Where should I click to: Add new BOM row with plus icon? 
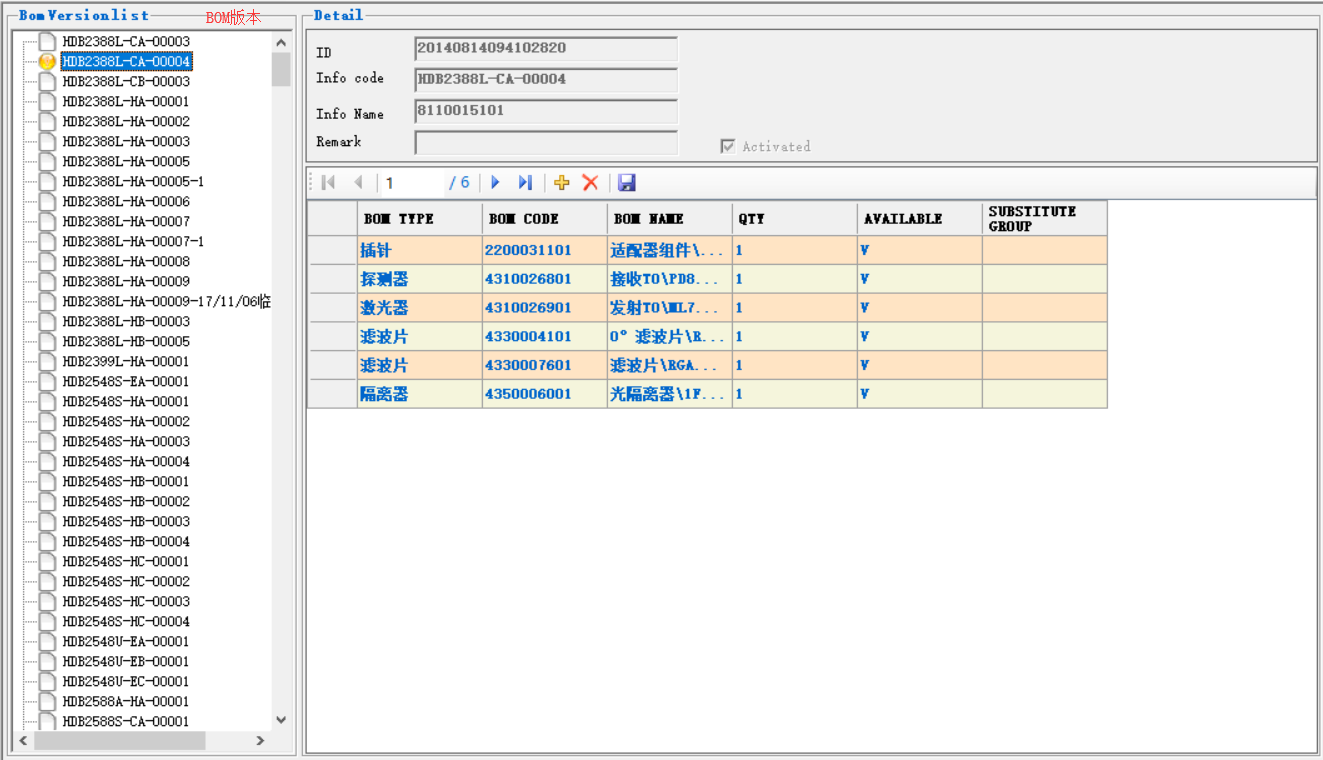click(561, 182)
